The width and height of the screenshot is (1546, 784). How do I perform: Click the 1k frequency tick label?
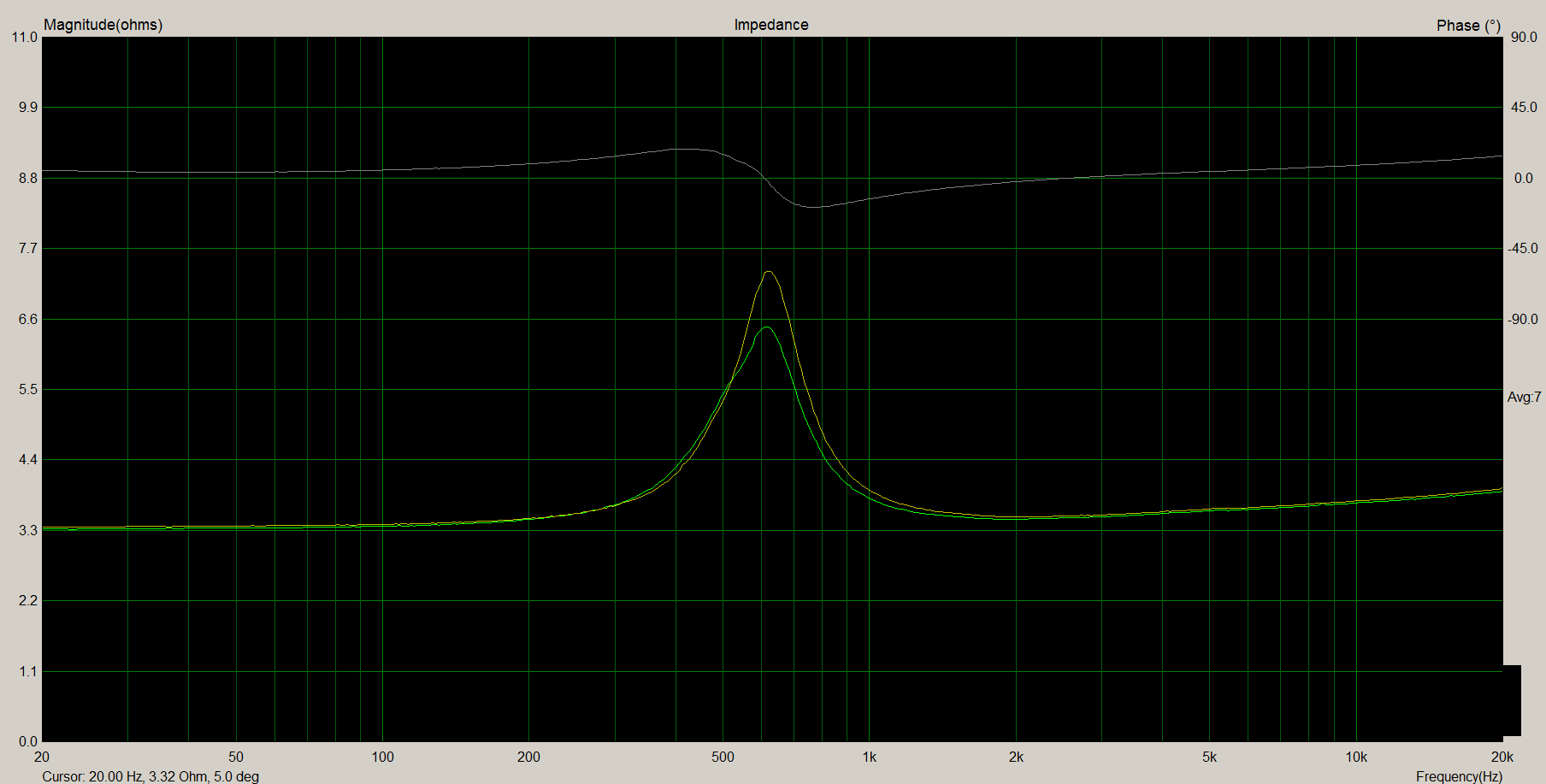(869, 757)
